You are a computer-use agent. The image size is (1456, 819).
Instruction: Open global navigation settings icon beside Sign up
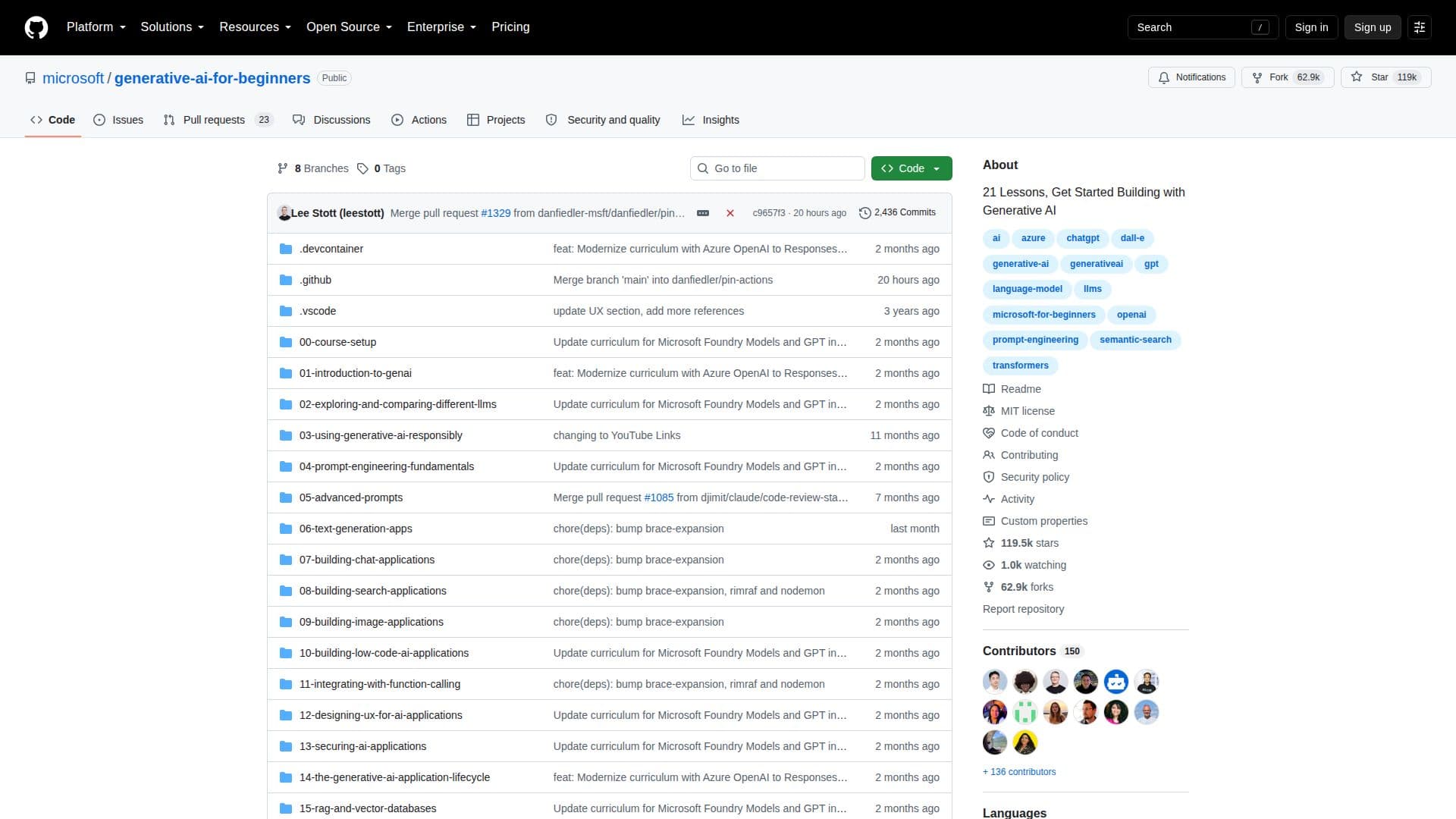pyautogui.click(x=1420, y=27)
